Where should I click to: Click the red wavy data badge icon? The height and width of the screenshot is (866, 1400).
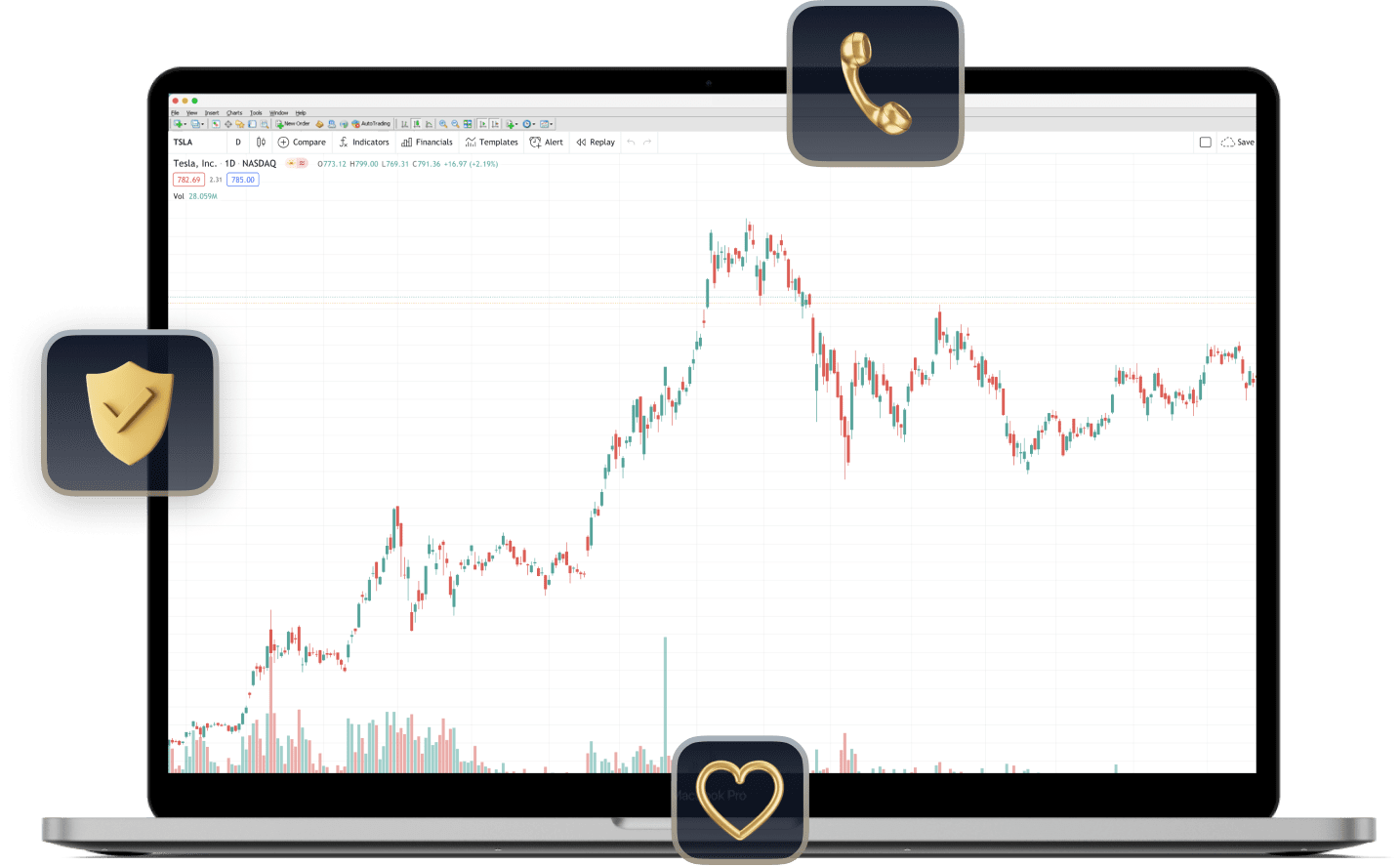(x=302, y=164)
